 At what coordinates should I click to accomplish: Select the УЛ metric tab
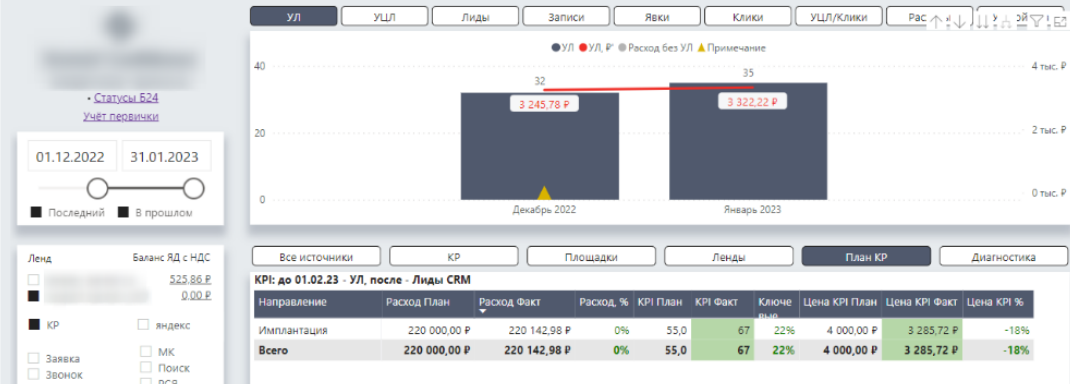pos(293,16)
